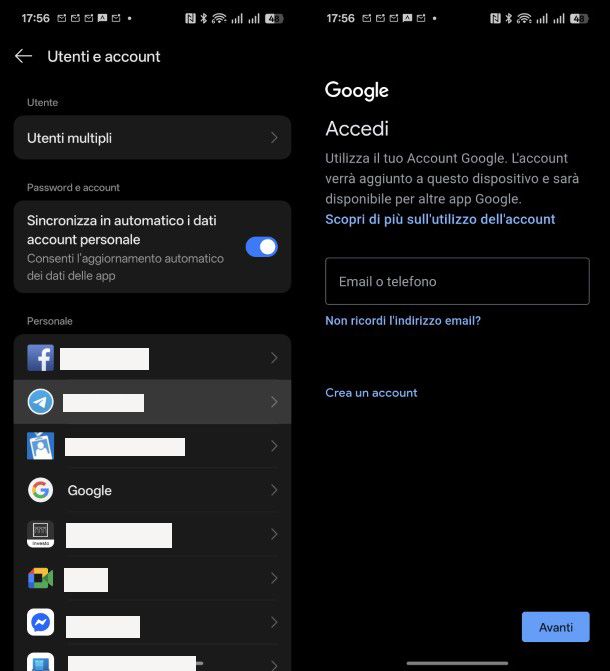Open the Google account icon

coord(41,490)
